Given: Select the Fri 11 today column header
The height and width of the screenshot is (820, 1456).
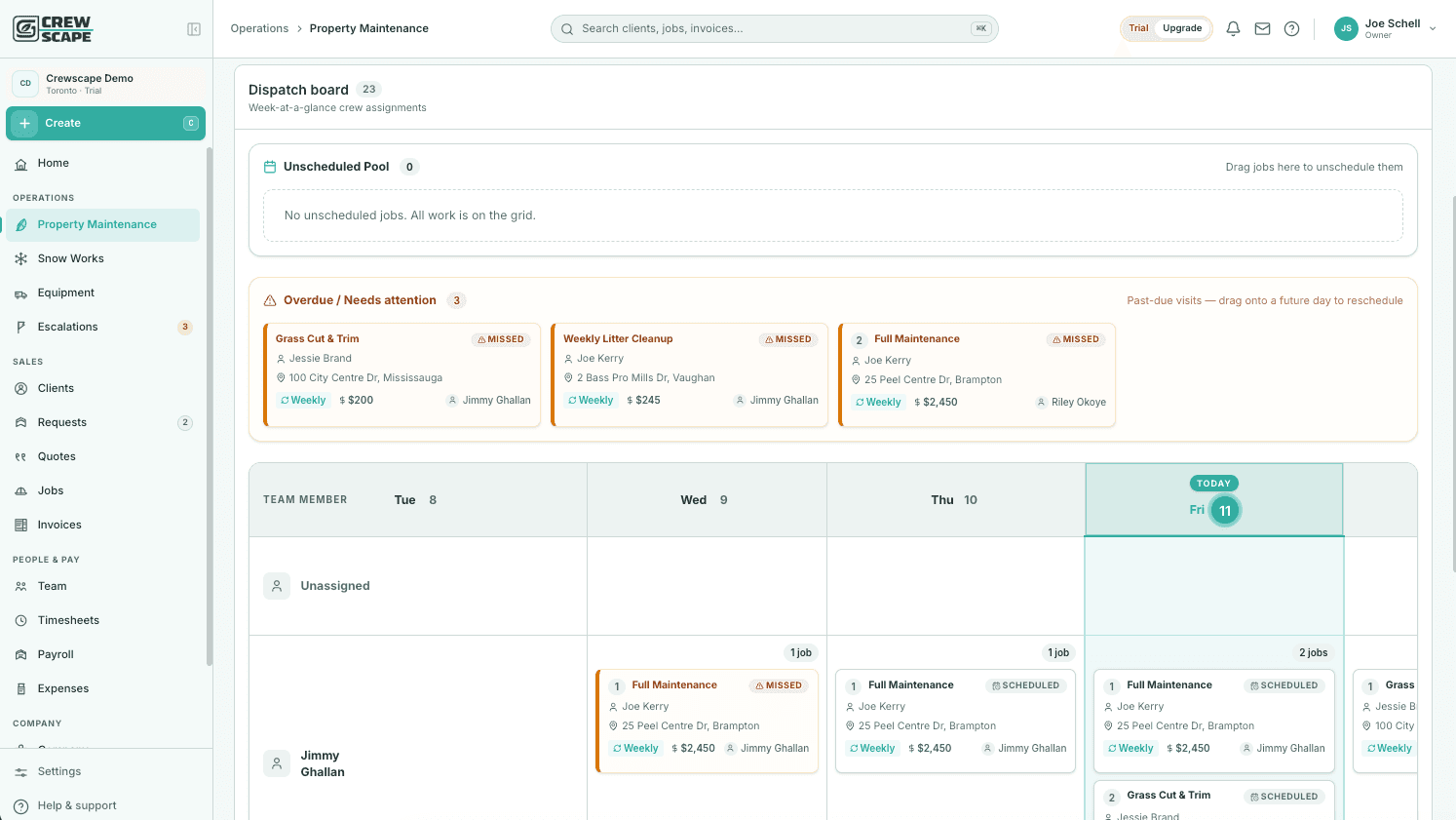Looking at the screenshot, I should [1214, 500].
